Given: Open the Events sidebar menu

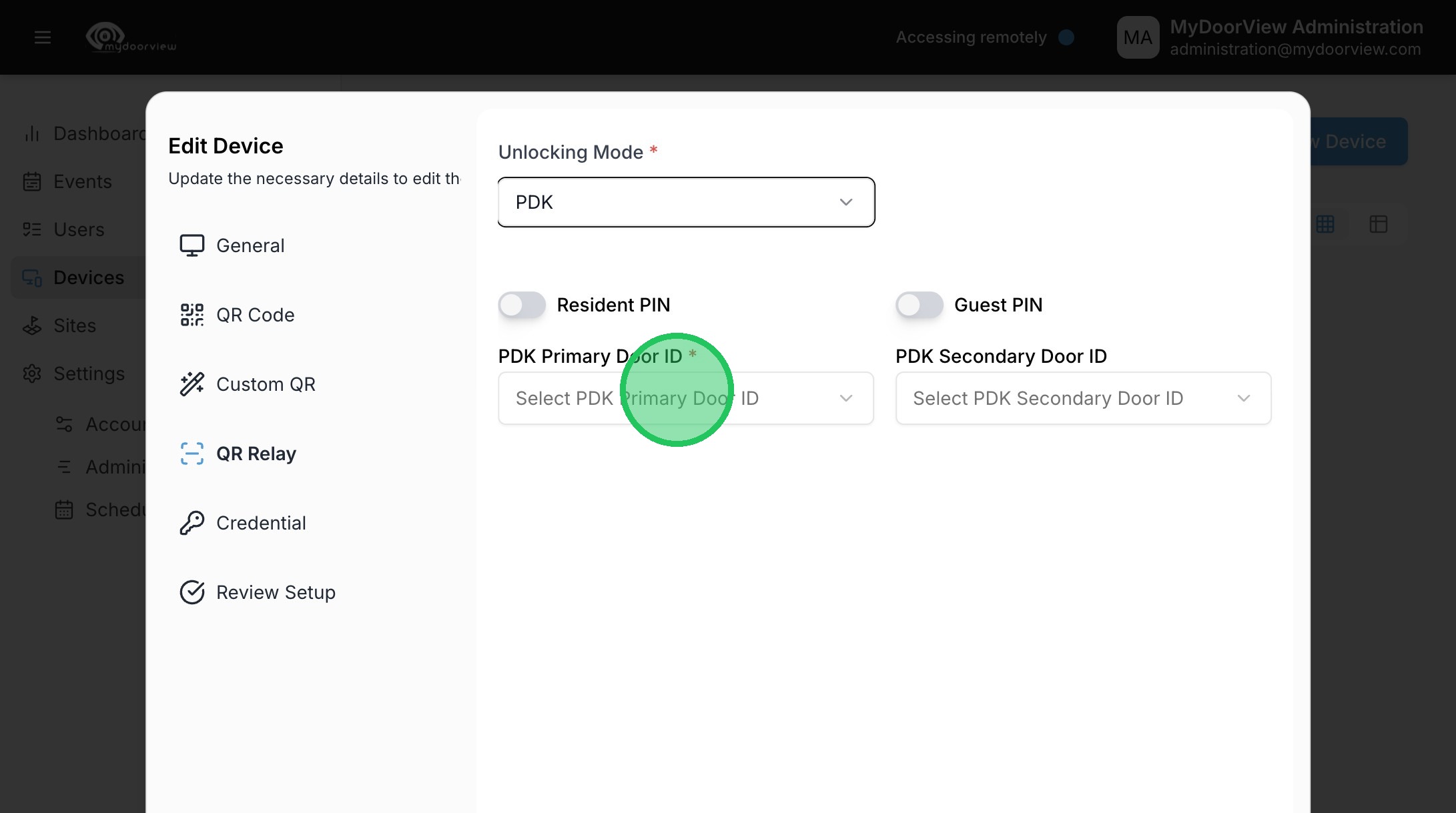Looking at the screenshot, I should tap(82, 181).
